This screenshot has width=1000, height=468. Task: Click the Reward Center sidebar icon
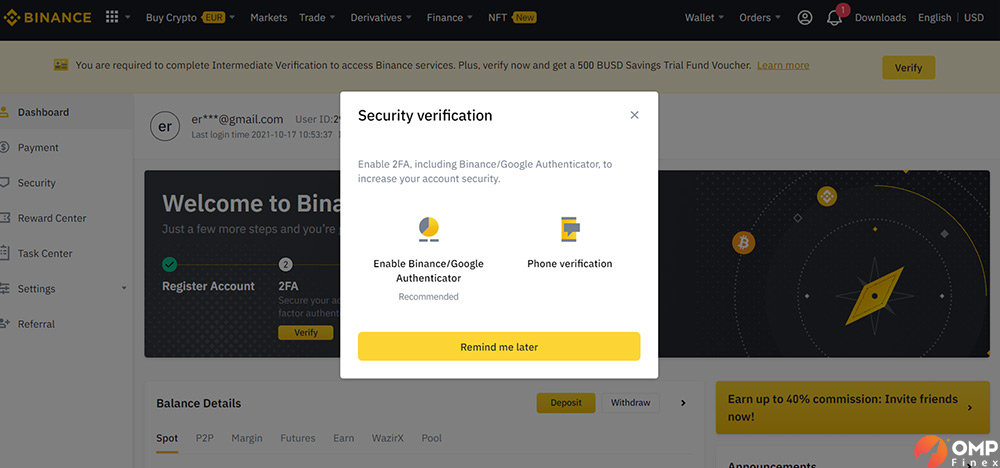(4, 218)
